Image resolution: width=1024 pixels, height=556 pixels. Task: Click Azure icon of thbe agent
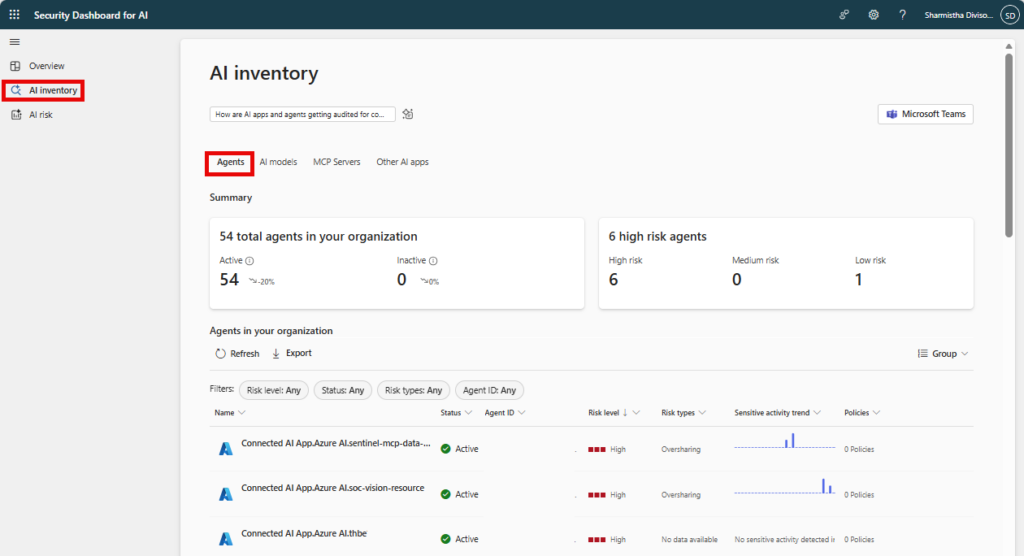225,539
